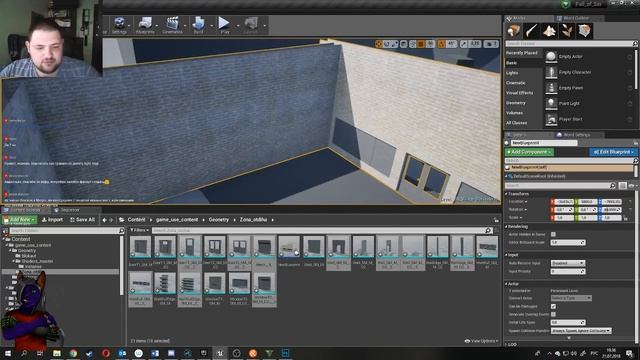The width and height of the screenshot is (640, 360).
Task: Click the Edit Blueprint button
Action: [x=613, y=152]
